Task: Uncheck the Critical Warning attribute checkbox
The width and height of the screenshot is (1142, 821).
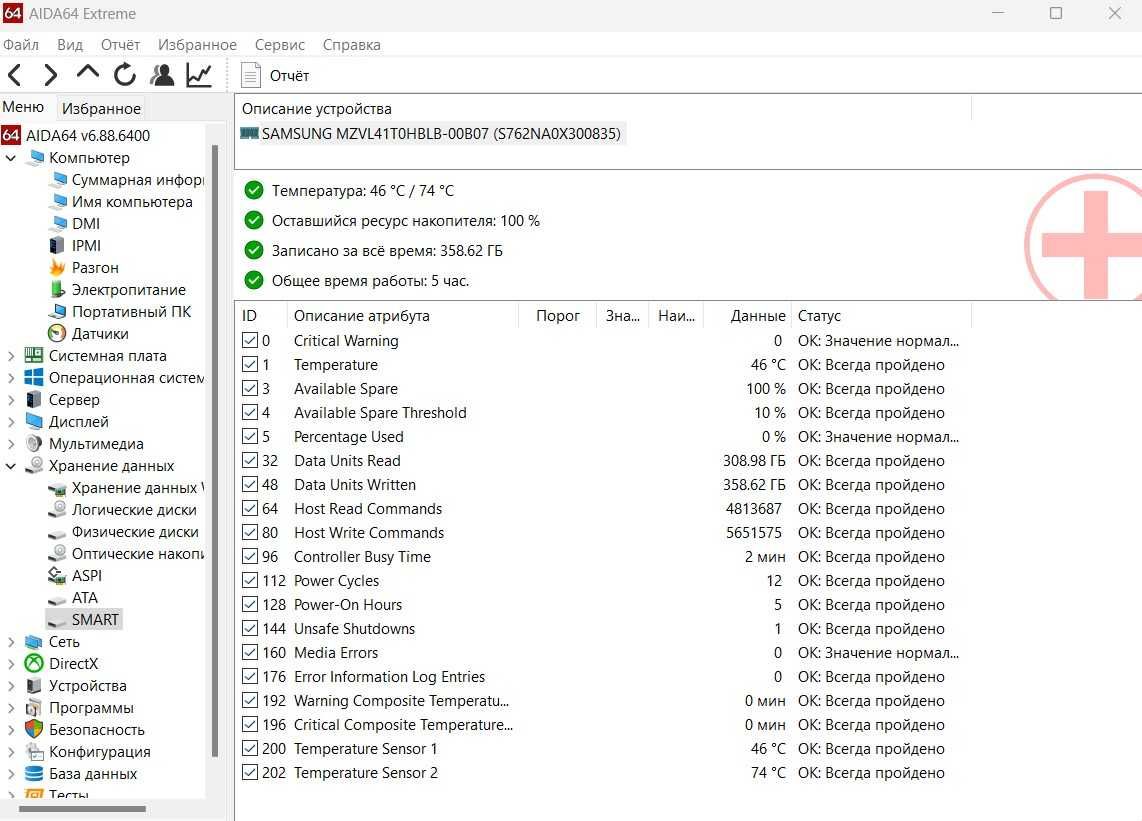Action: pos(250,340)
